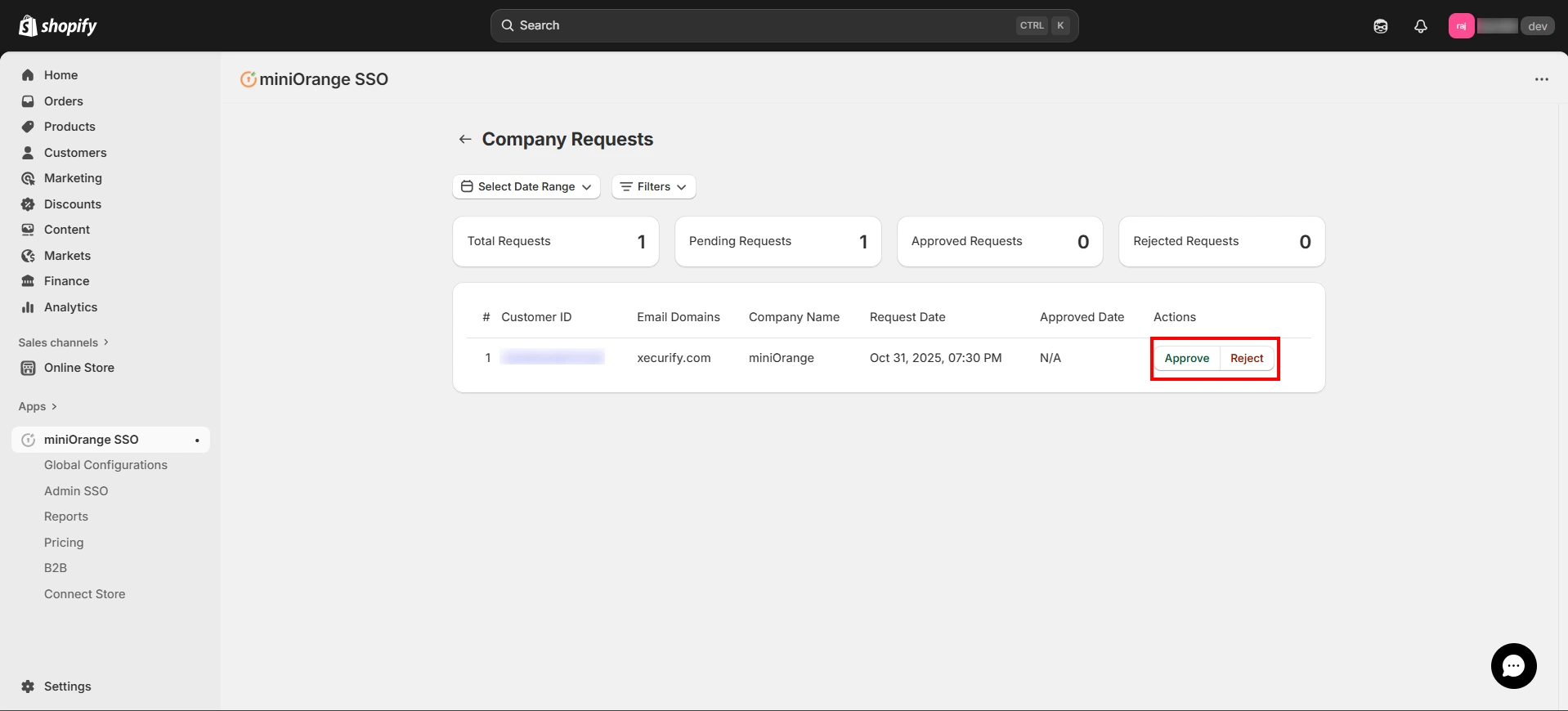Click the Settings gear icon
The image size is (1568, 711).
tap(28, 686)
